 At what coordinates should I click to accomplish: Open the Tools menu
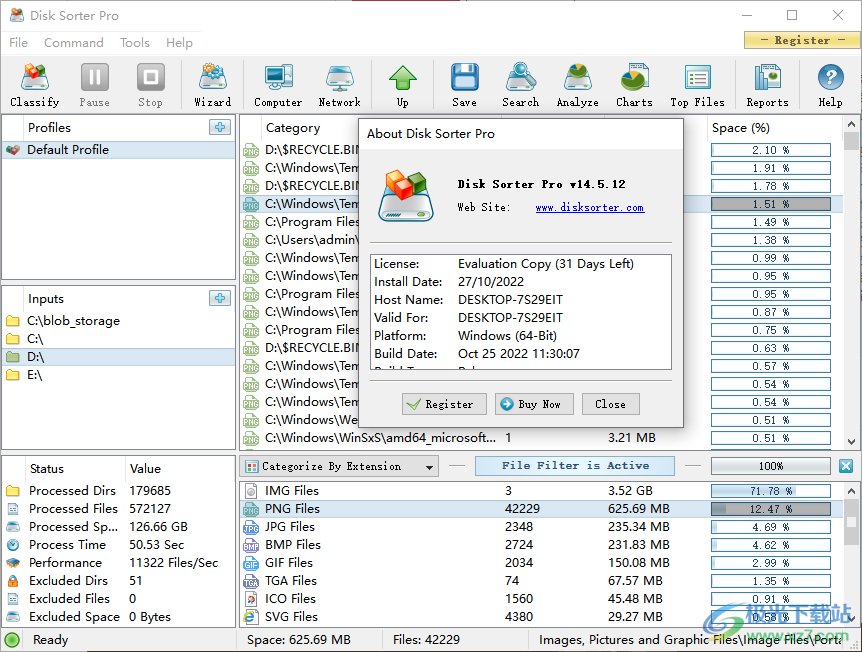click(135, 42)
